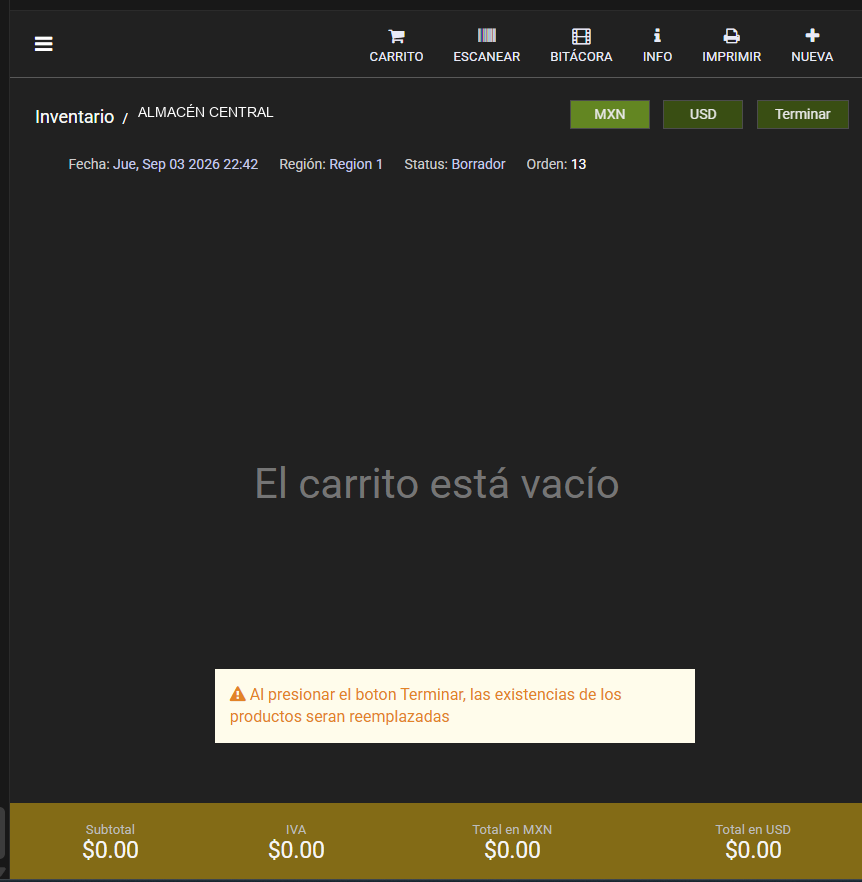
Task: Switch currency to USD
Action: coord(703,114)
